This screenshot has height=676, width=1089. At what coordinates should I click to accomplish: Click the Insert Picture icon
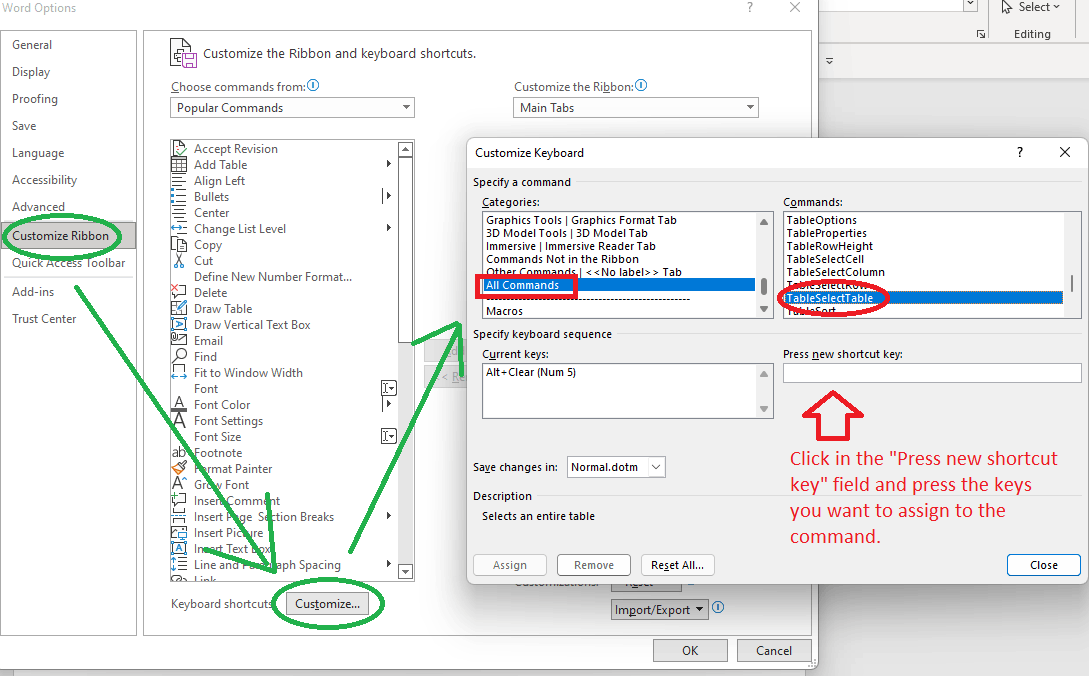coord(179,533)
